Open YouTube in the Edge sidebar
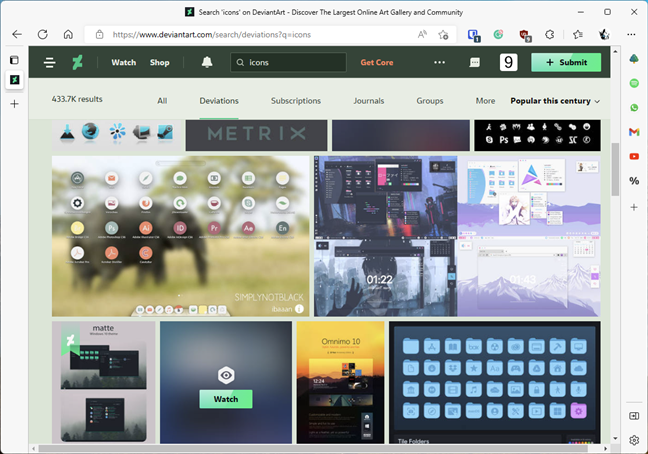This screenshot has width=648, height=454. (x=634, y=156)
